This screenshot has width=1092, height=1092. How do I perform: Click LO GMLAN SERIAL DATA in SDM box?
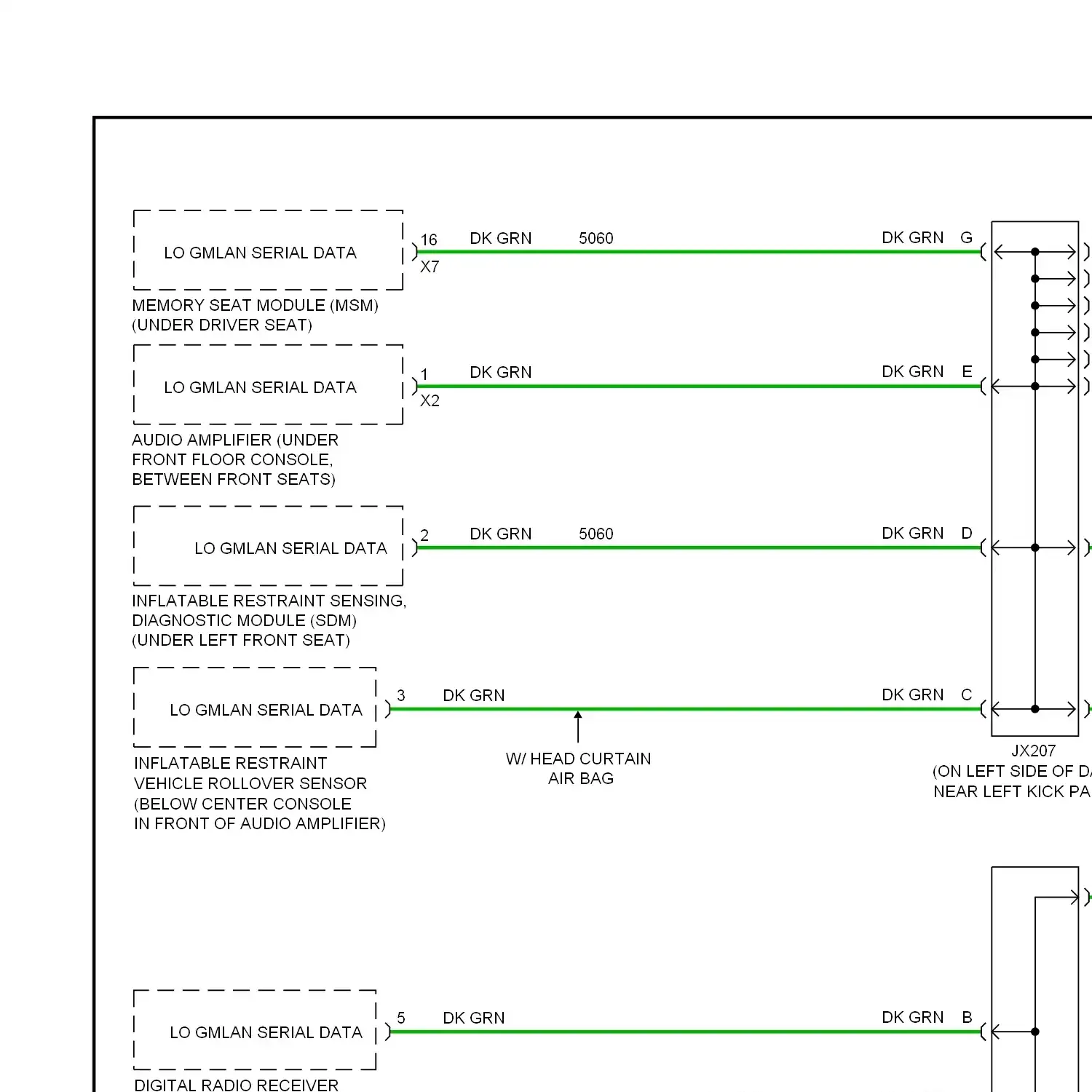pyautogui.click(x=291, y=548)
